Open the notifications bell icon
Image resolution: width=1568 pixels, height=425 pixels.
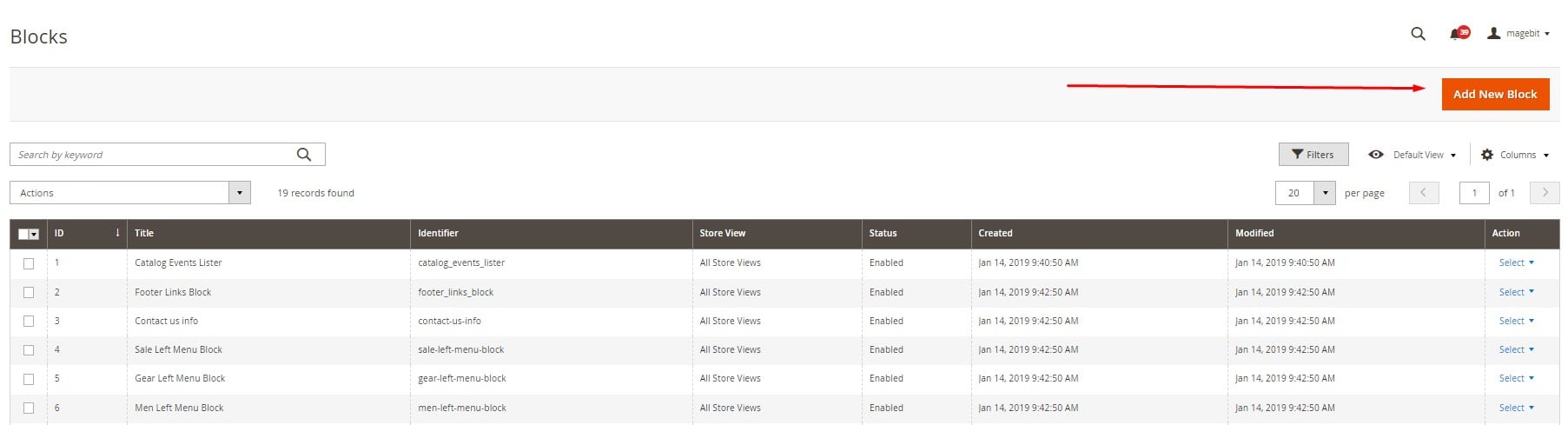click(x=1458, y=34)
